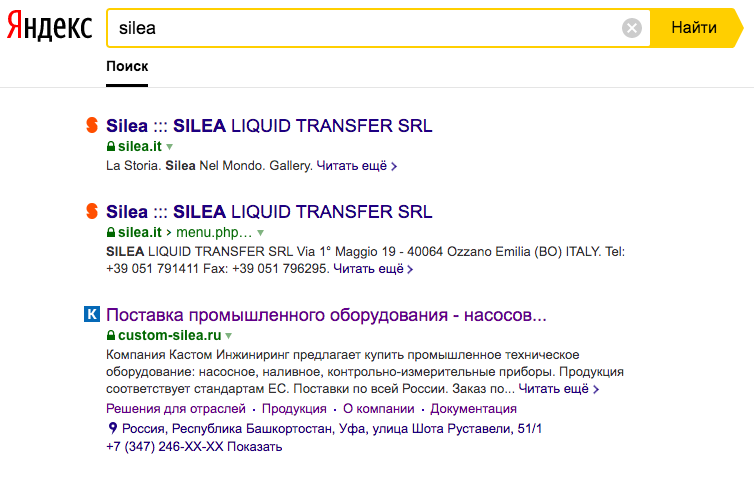Click the padlock icon beside custom-silea.ru
Viewport: 754px width, 482px height.
click(111, 335)
